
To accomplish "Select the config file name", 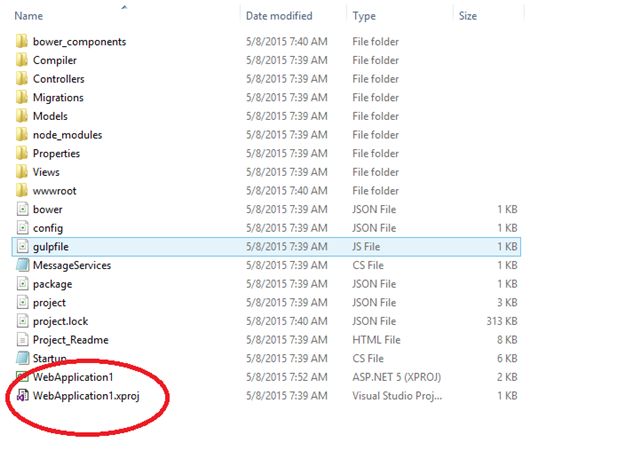I will click(x=48, y=228).
